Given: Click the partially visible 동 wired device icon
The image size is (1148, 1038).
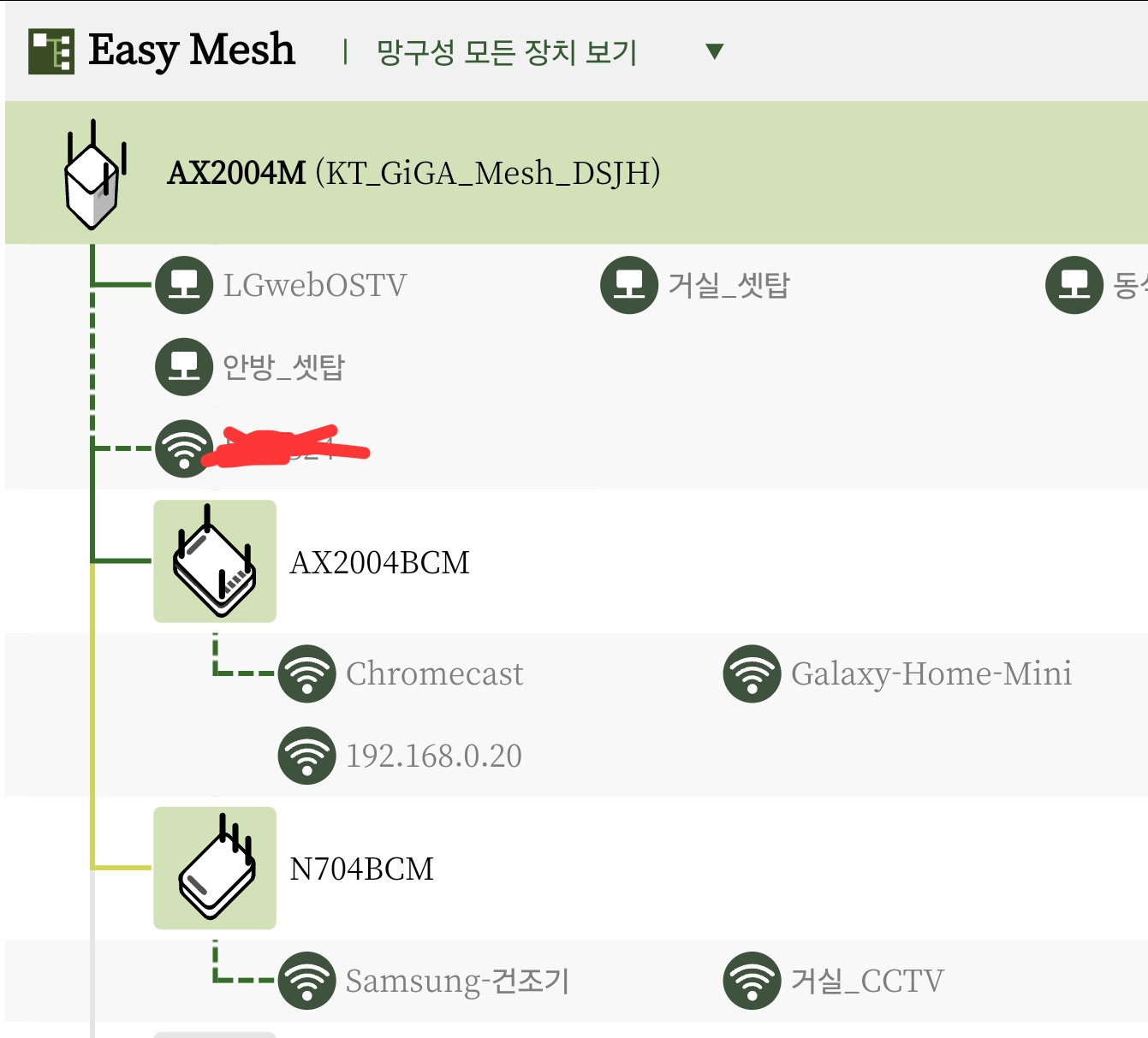Looking at the screenshot, I should pyautogui.click(x=1074, y=285).
